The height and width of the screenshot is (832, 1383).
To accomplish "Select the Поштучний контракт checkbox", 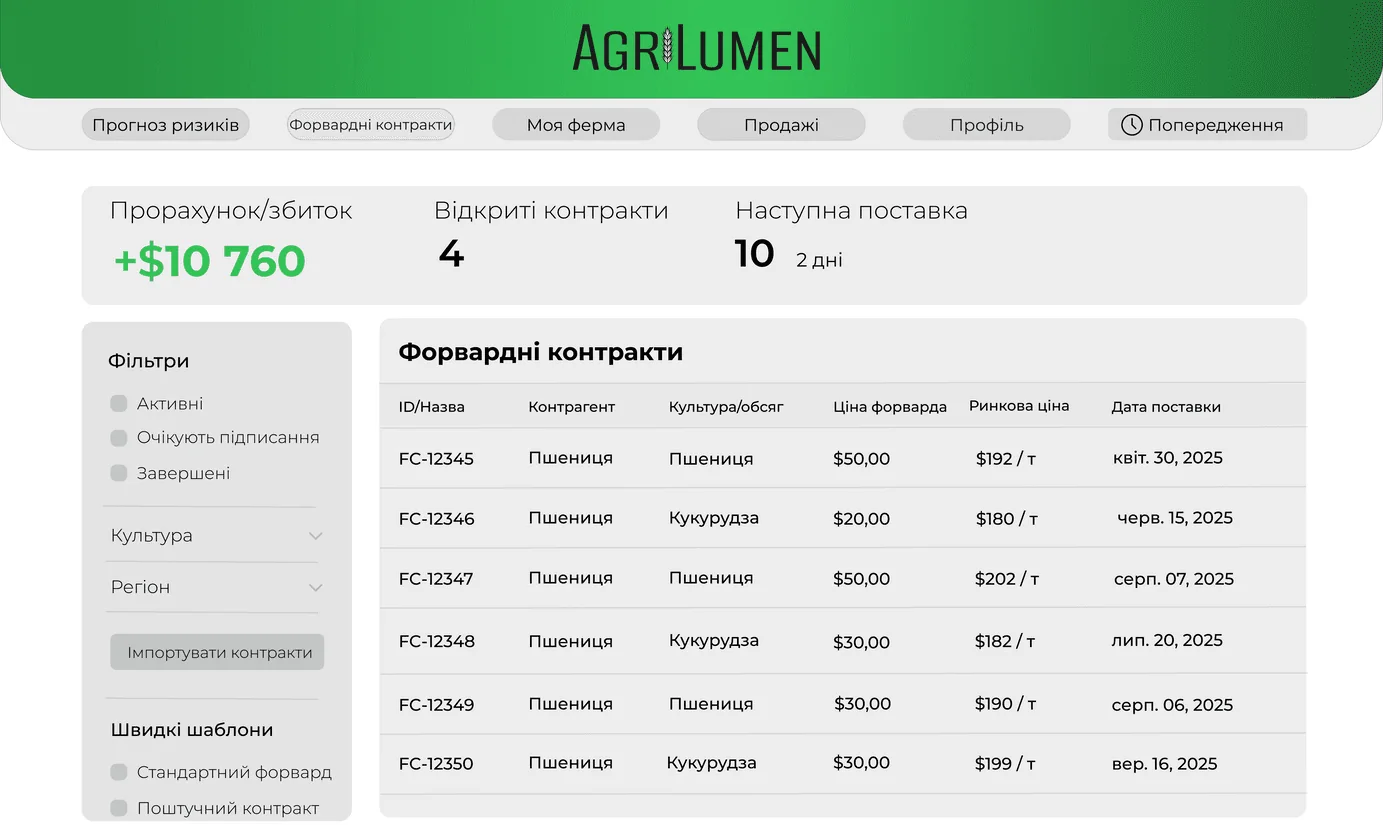I will (119, 808).
